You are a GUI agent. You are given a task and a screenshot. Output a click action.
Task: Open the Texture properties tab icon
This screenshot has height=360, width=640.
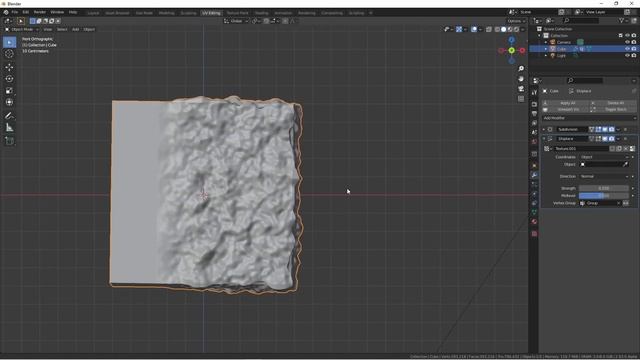pyautogui.click(x=534, y=233)
